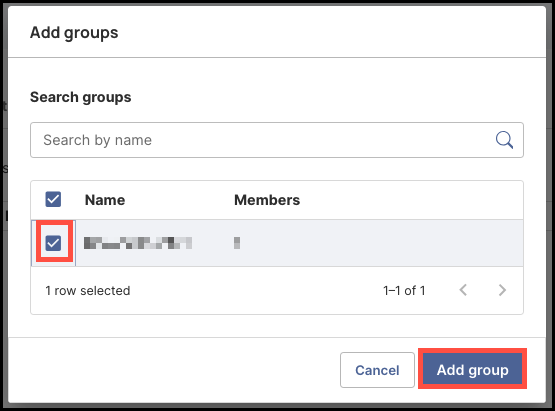555x411 pixels.
Task: Go to the previous page of groups
Action: click(463, 290)
